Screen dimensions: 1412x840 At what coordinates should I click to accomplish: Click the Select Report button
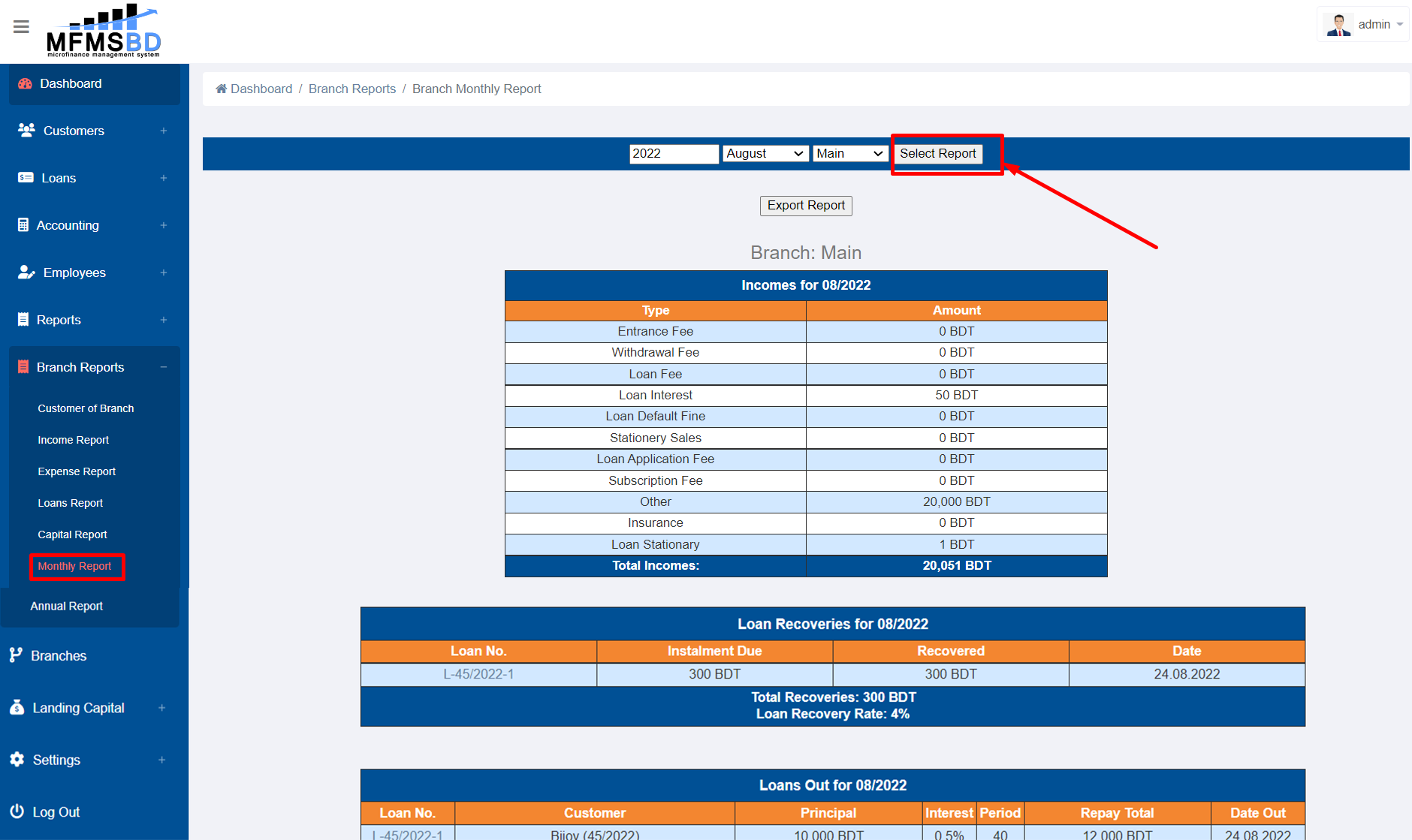pyautogui.click(x=938, y=153)
